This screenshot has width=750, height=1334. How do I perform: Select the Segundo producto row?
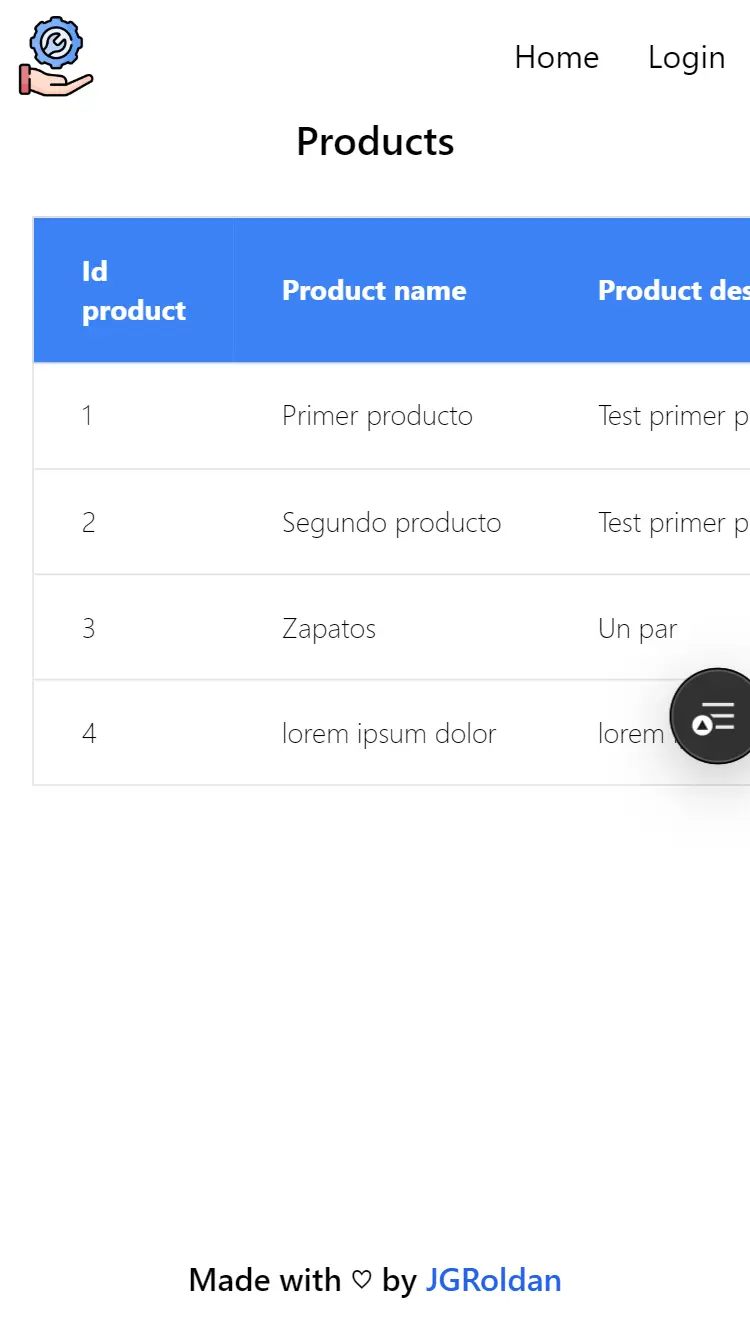point(390,522)
